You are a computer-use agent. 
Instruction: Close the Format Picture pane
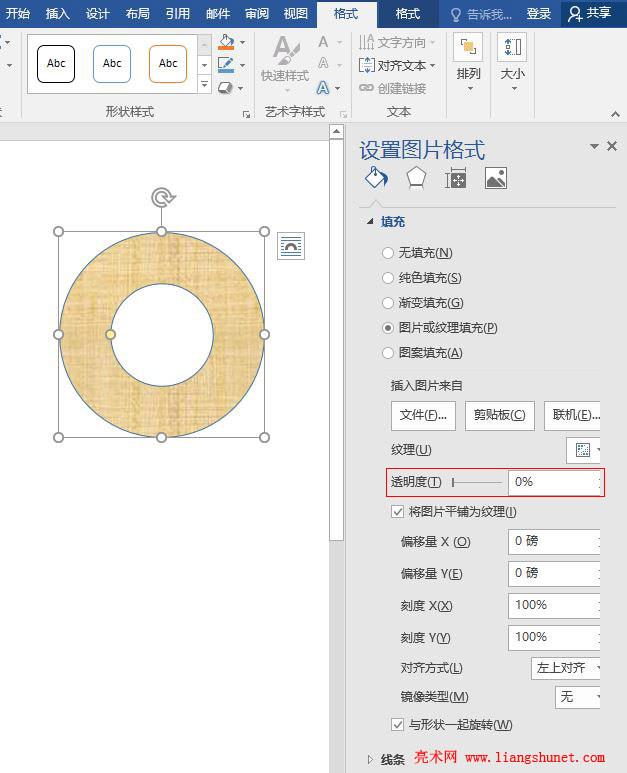point(612,146)
